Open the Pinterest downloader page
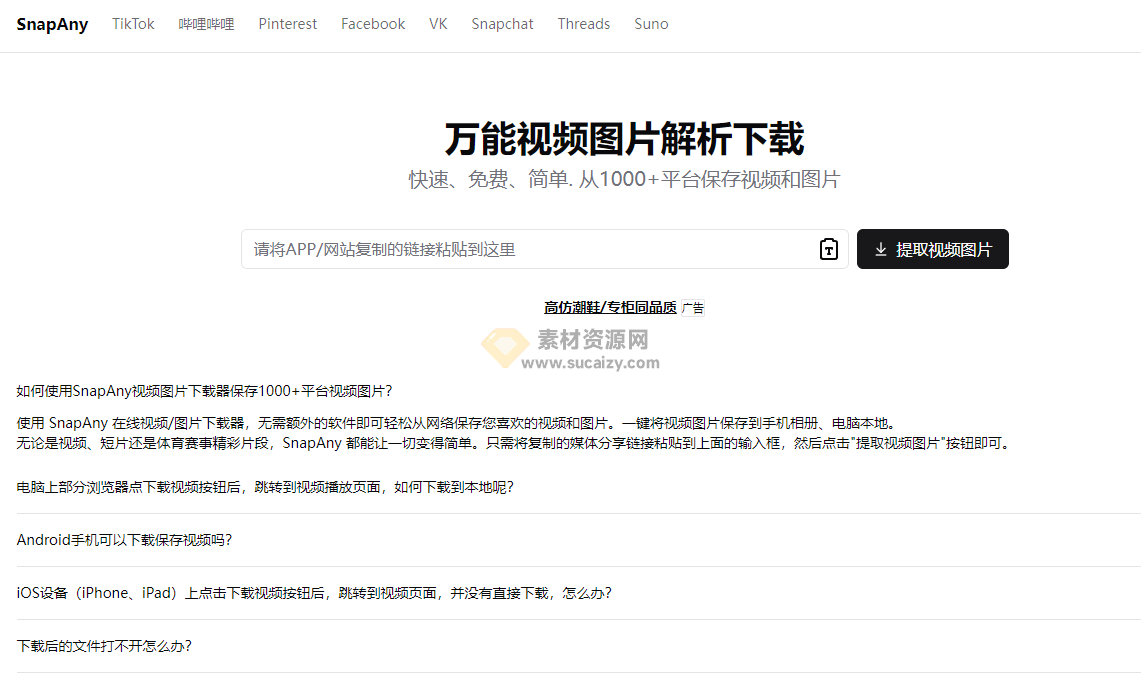Viewport: 1141px width, 695px height. (x=287, y=24)
